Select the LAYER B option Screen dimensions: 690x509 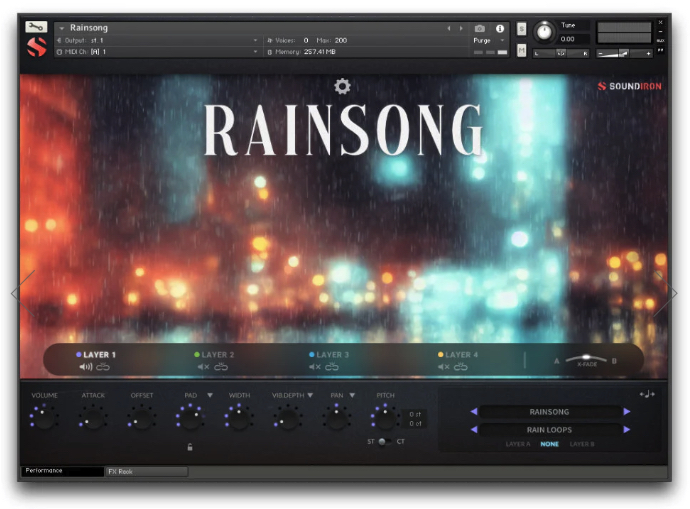click(x=582, y=444)
